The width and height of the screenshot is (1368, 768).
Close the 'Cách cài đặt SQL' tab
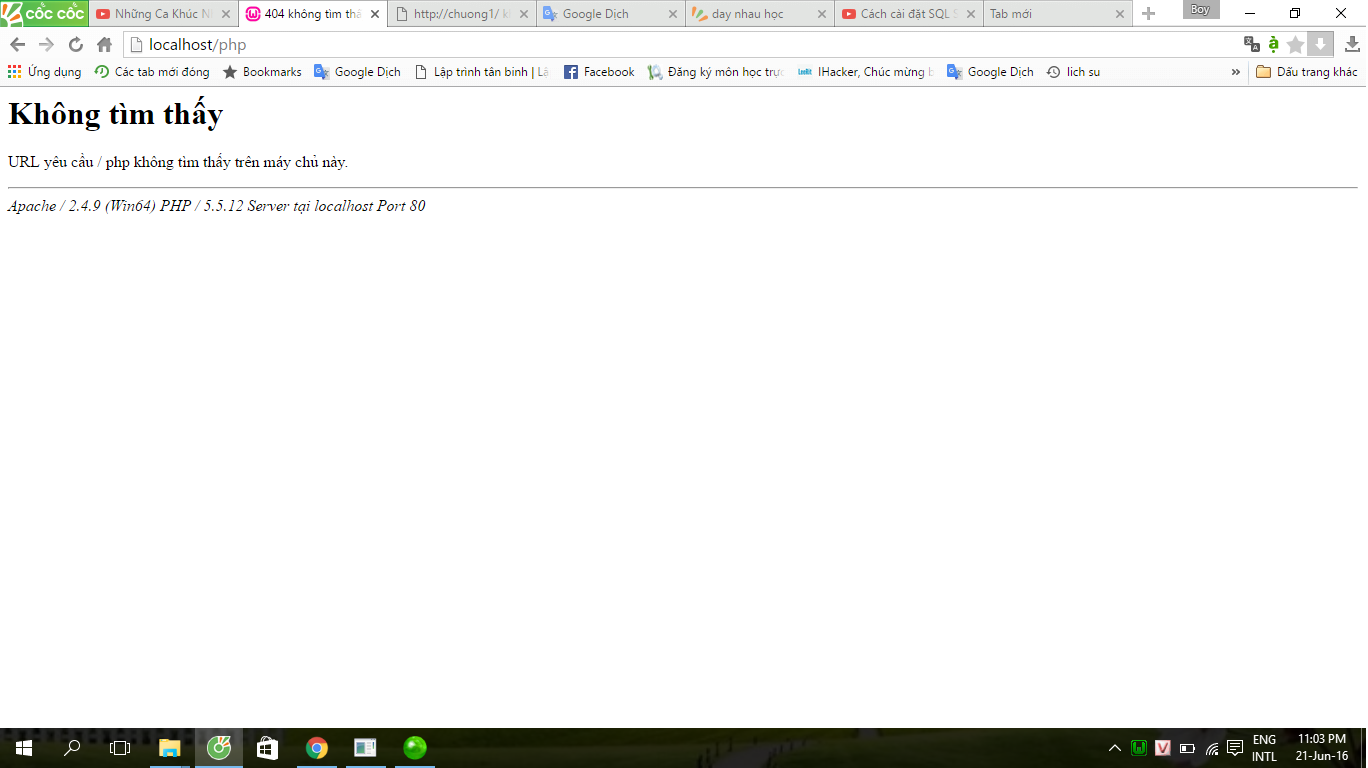tap(971, 14)
